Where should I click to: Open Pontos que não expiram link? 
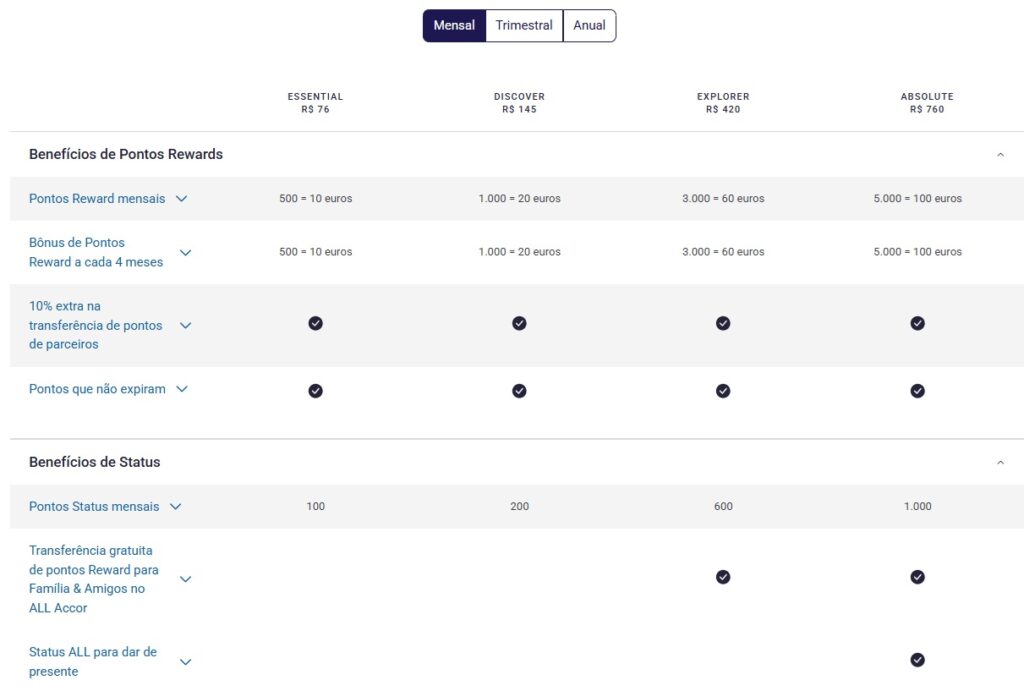click(x=97, y=389)
